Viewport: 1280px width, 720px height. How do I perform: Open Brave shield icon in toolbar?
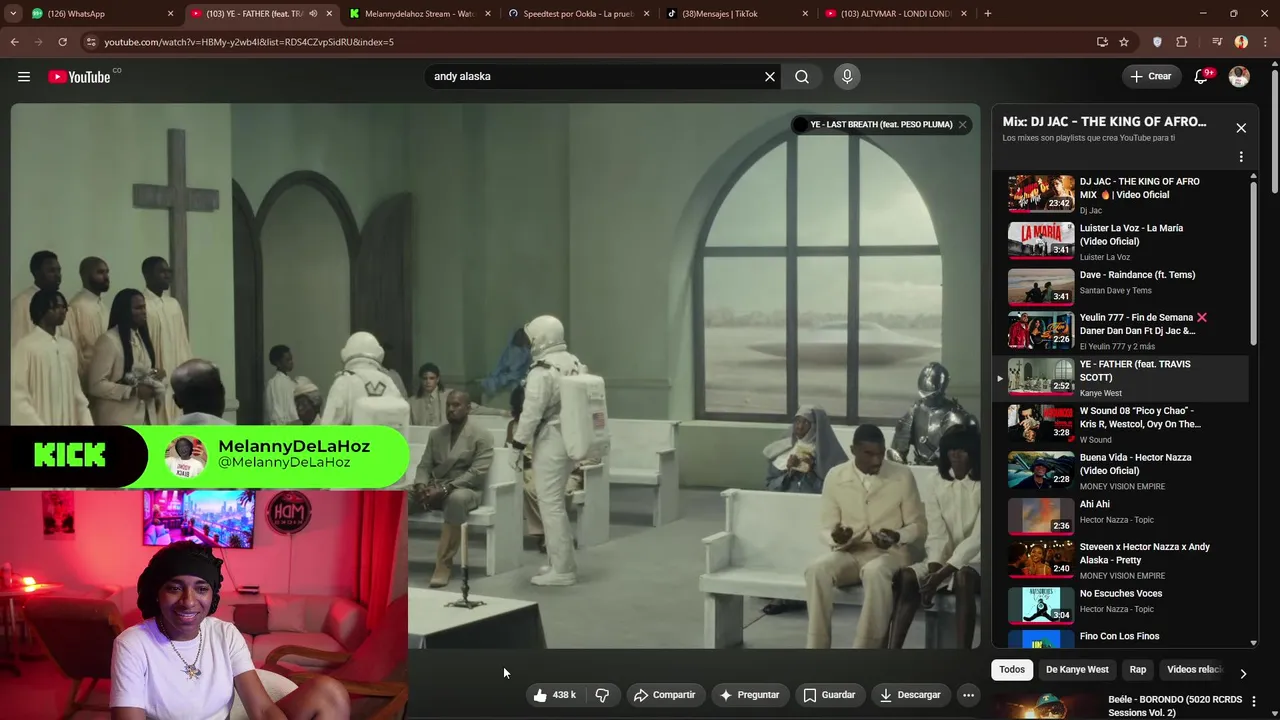[x=1157, y=42]
